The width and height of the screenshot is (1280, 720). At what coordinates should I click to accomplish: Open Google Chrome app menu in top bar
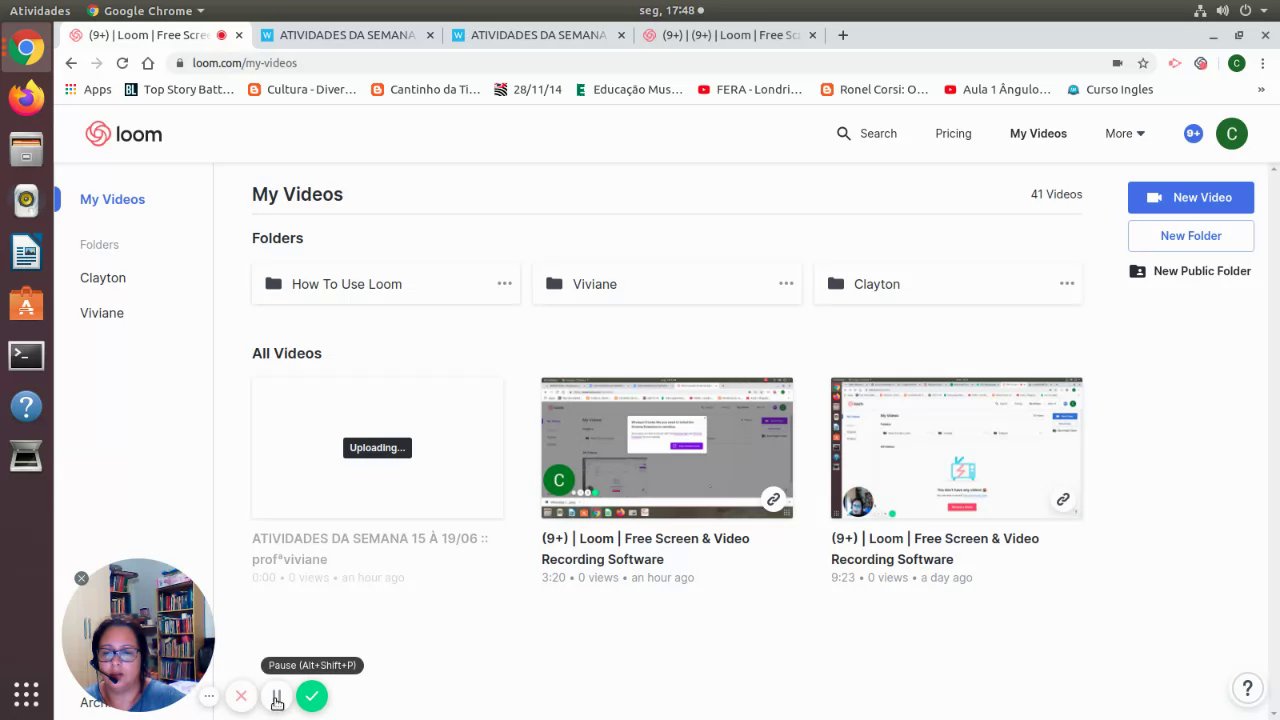[146, 11]
